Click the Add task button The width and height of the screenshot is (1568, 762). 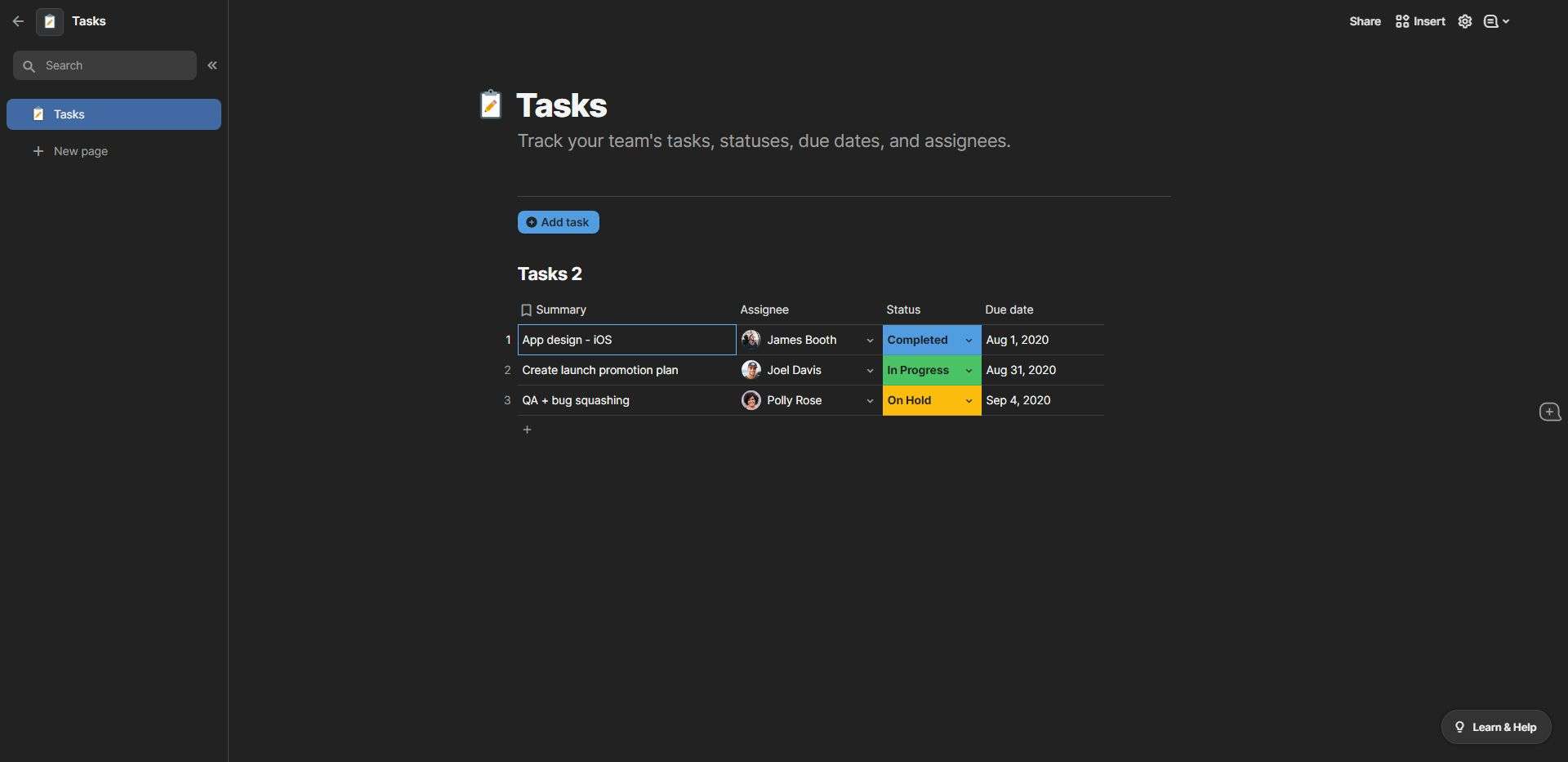pyautogui.click(x=558, y=222)
